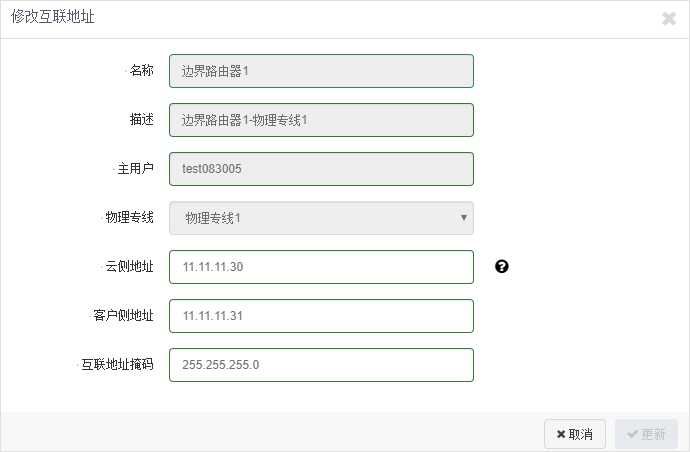690x452 pixels.
Task: Close the 修改互联地址 dialog
Action: pyautogui.click(x=669, y=18)
